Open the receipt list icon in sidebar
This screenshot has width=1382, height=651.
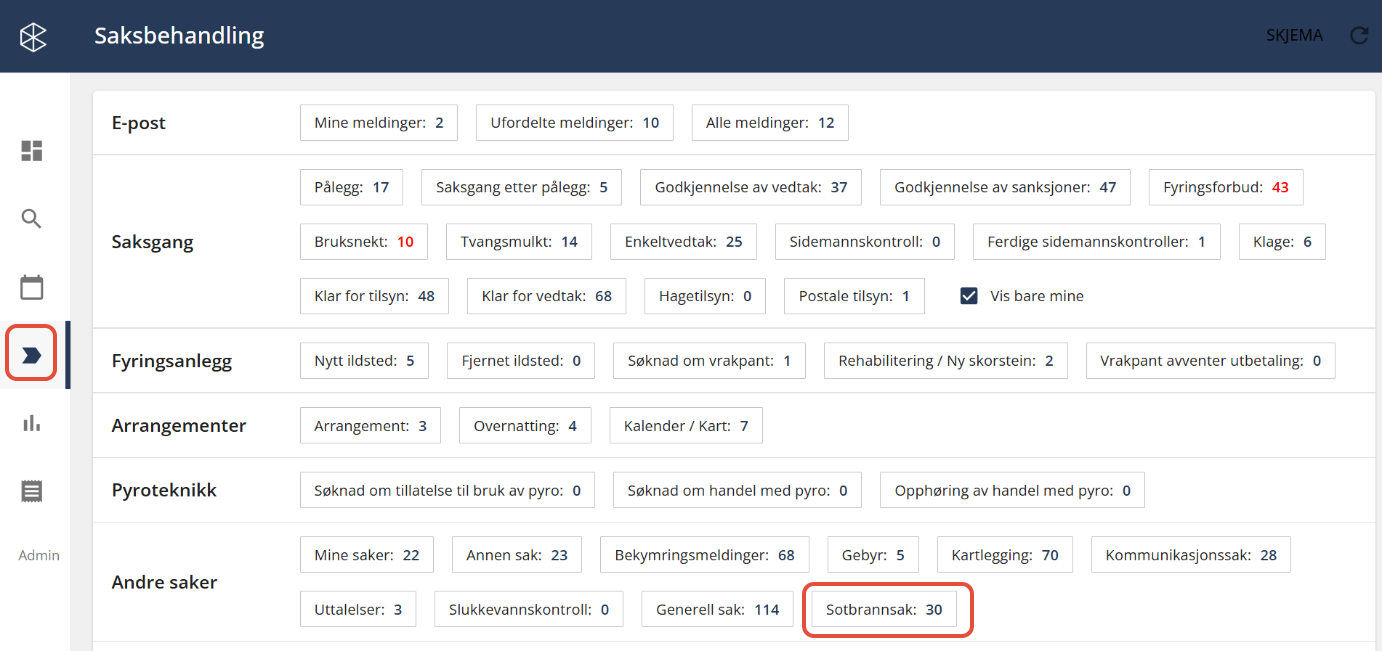pos(32,491)
